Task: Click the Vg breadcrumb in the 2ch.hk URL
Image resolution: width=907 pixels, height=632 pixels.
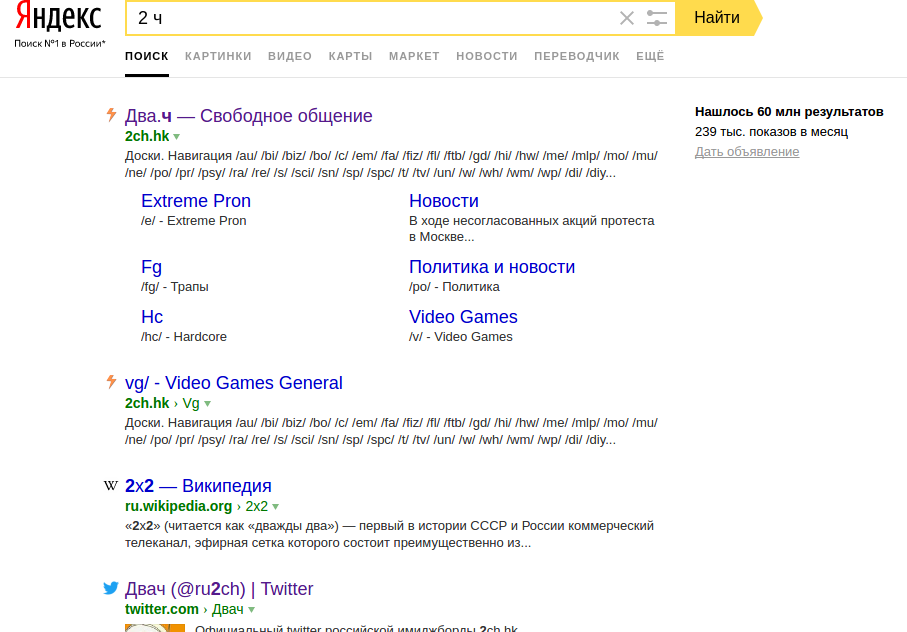Action: point(191,403)
